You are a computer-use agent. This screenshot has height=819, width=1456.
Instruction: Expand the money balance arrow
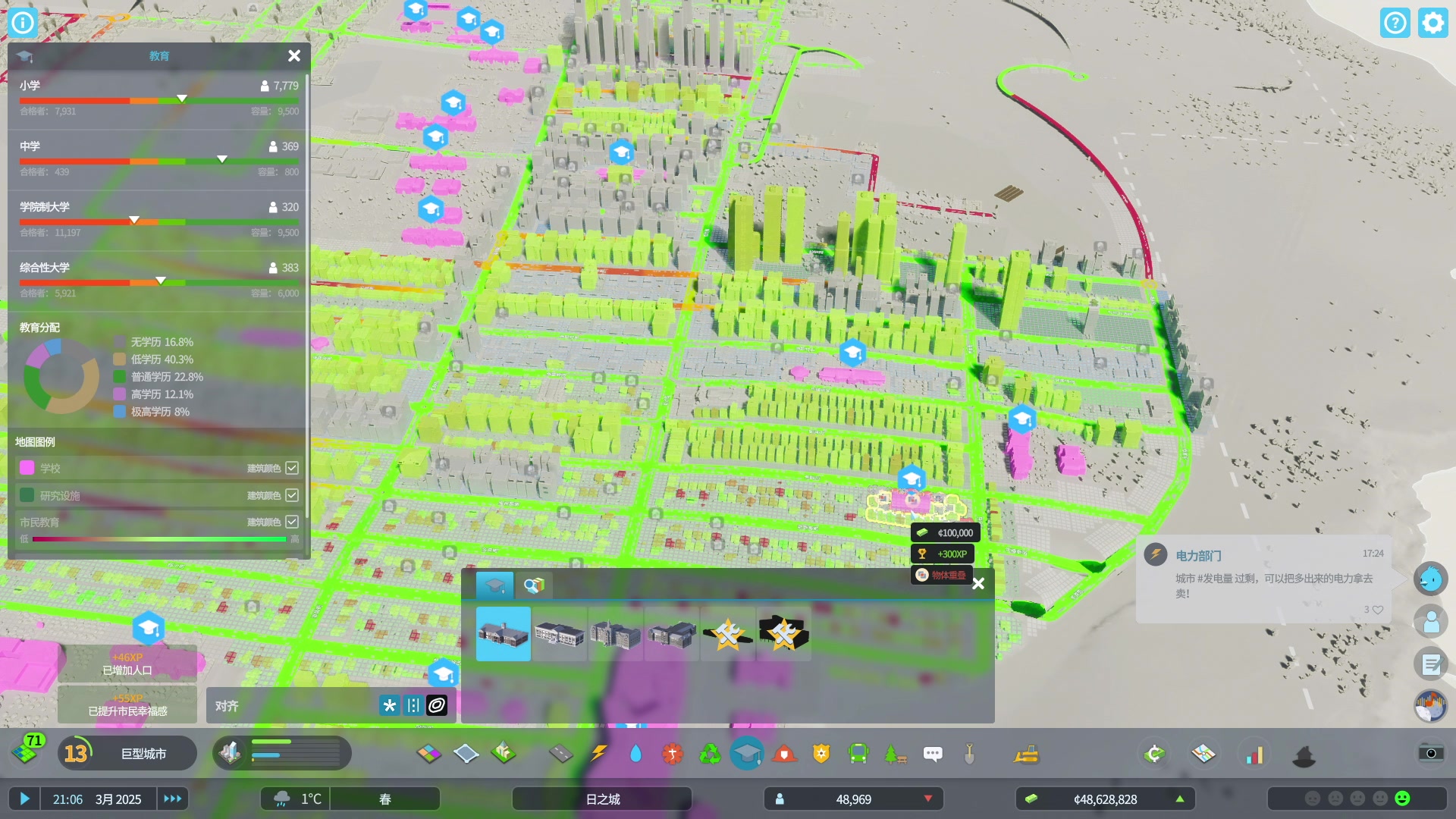click(x=1180, y=799)
